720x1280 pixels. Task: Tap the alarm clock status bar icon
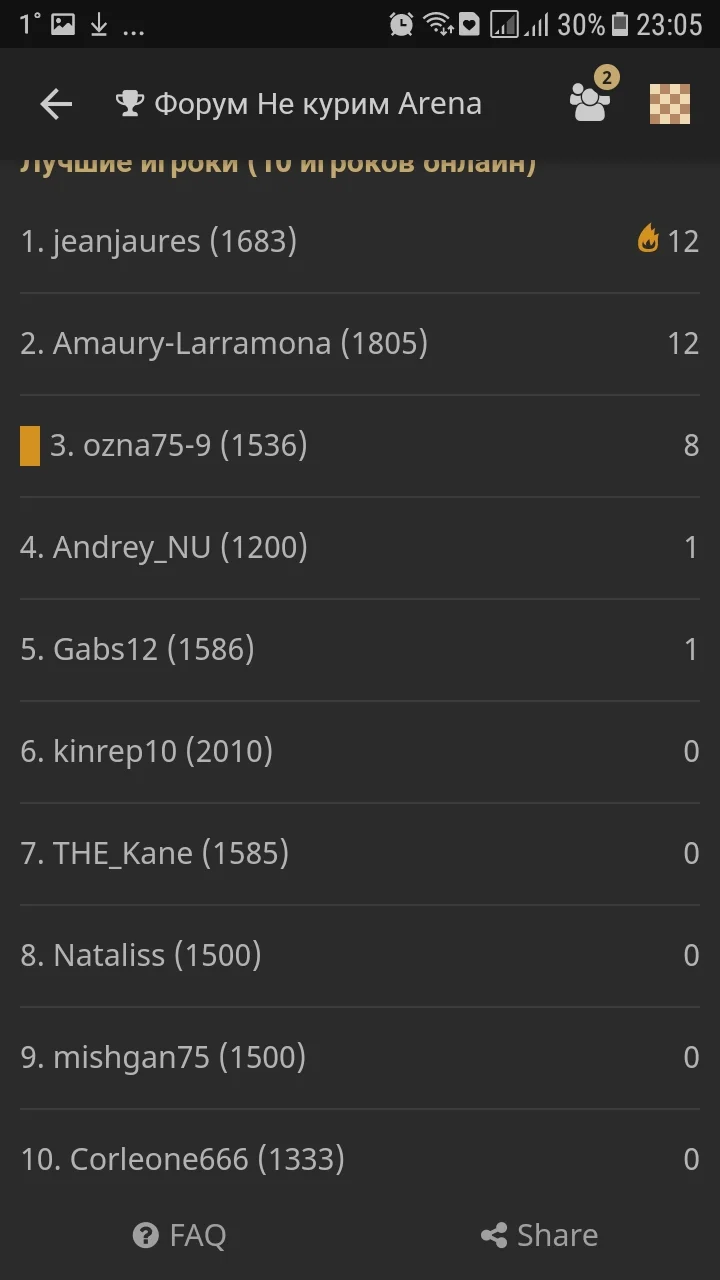401,24
